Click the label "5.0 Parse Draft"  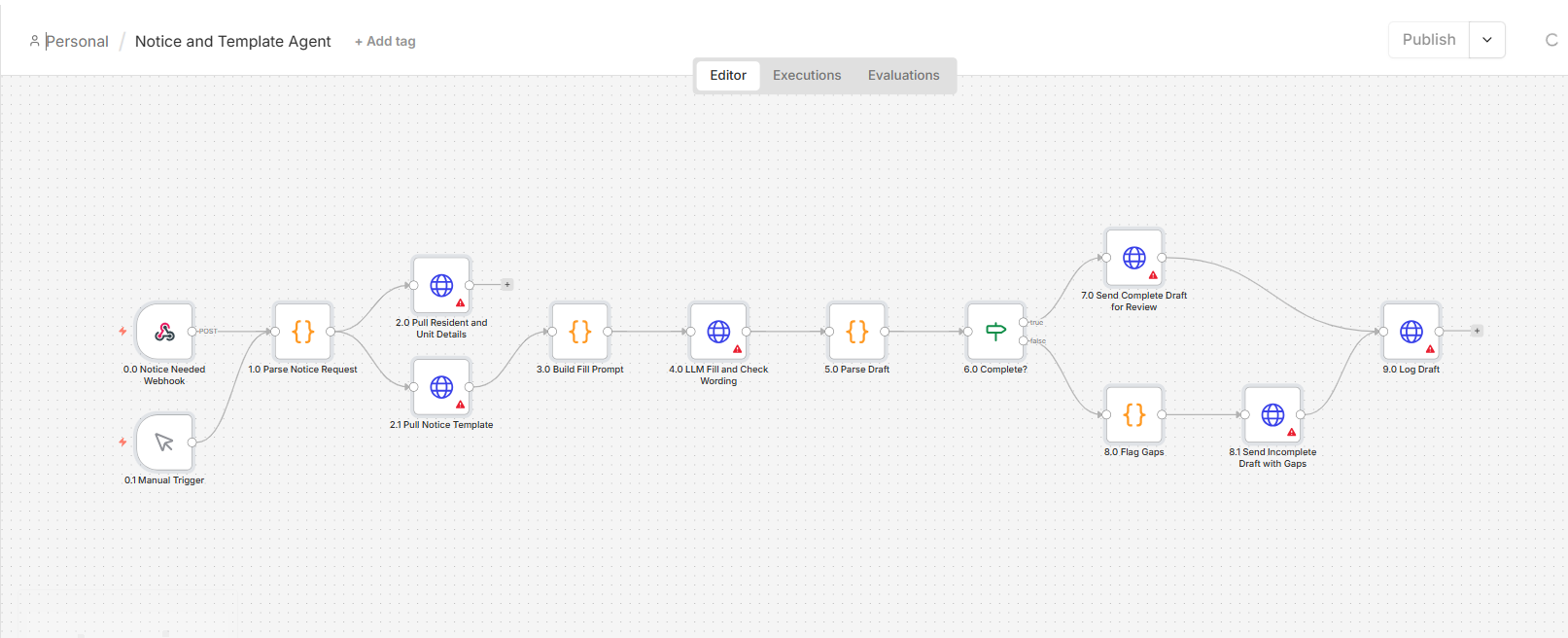(x=857, y=370)
